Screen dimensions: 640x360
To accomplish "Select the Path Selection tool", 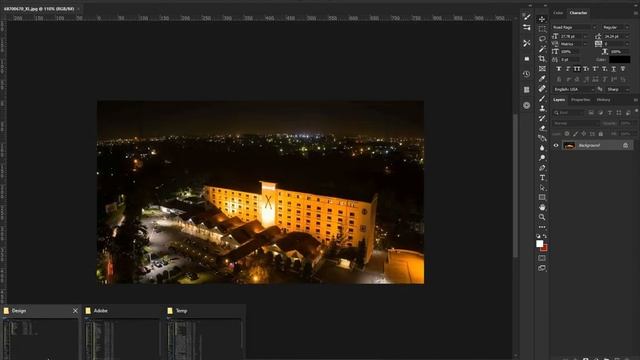I will pyautogui.click(x=542, y=187).
